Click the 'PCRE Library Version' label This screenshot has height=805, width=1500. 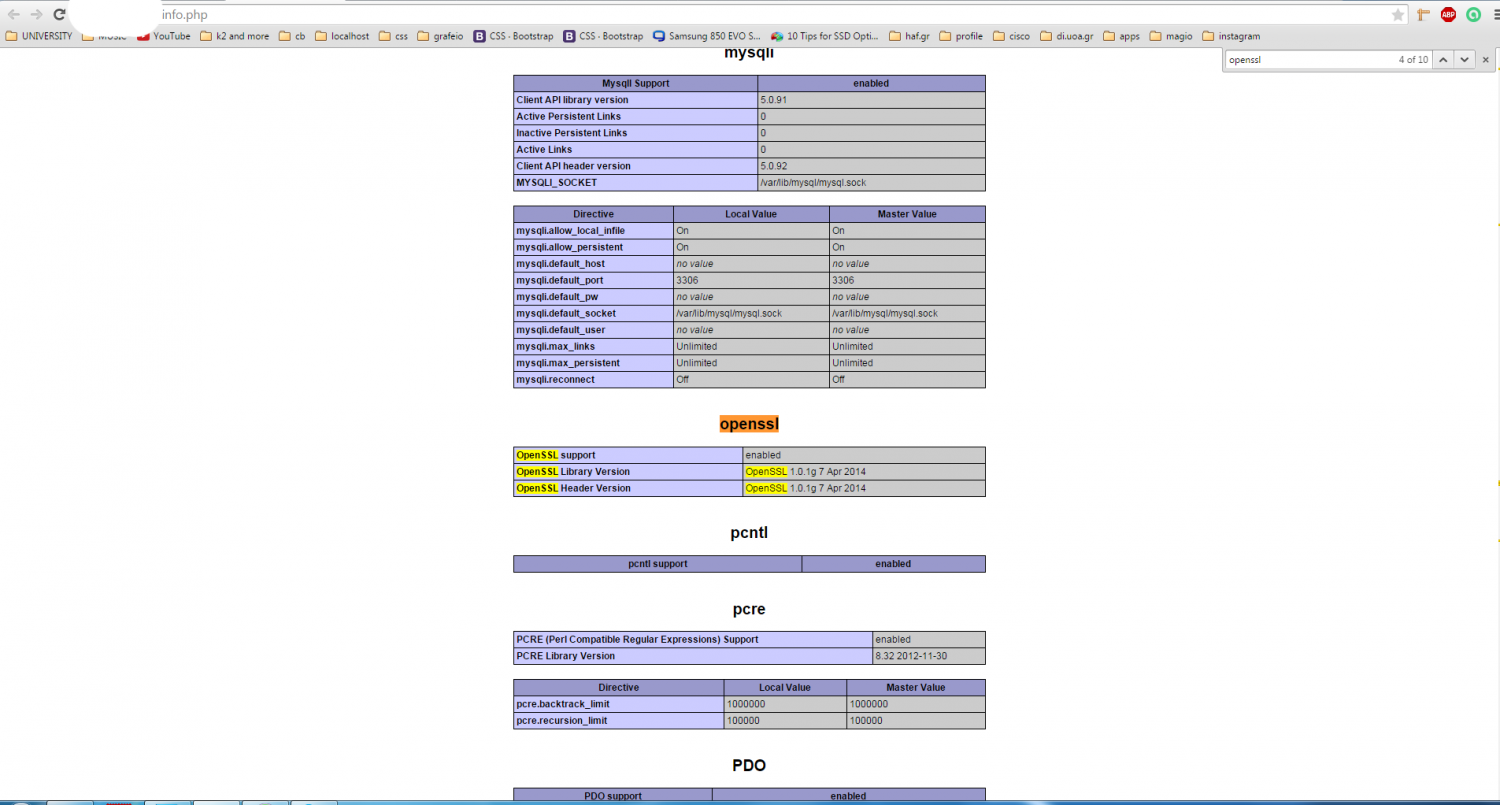point(693,656)
